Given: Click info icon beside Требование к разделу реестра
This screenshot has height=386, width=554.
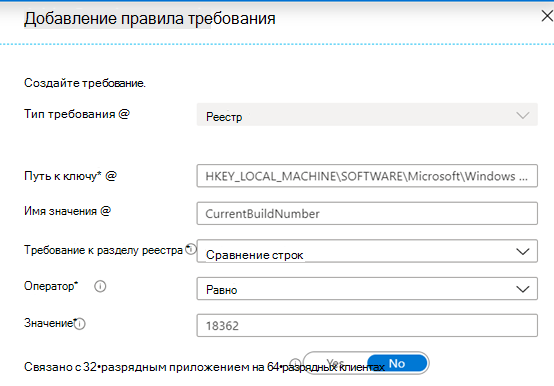Looking at the screenshot, I should pyautogui.click(x=191, y=249).
